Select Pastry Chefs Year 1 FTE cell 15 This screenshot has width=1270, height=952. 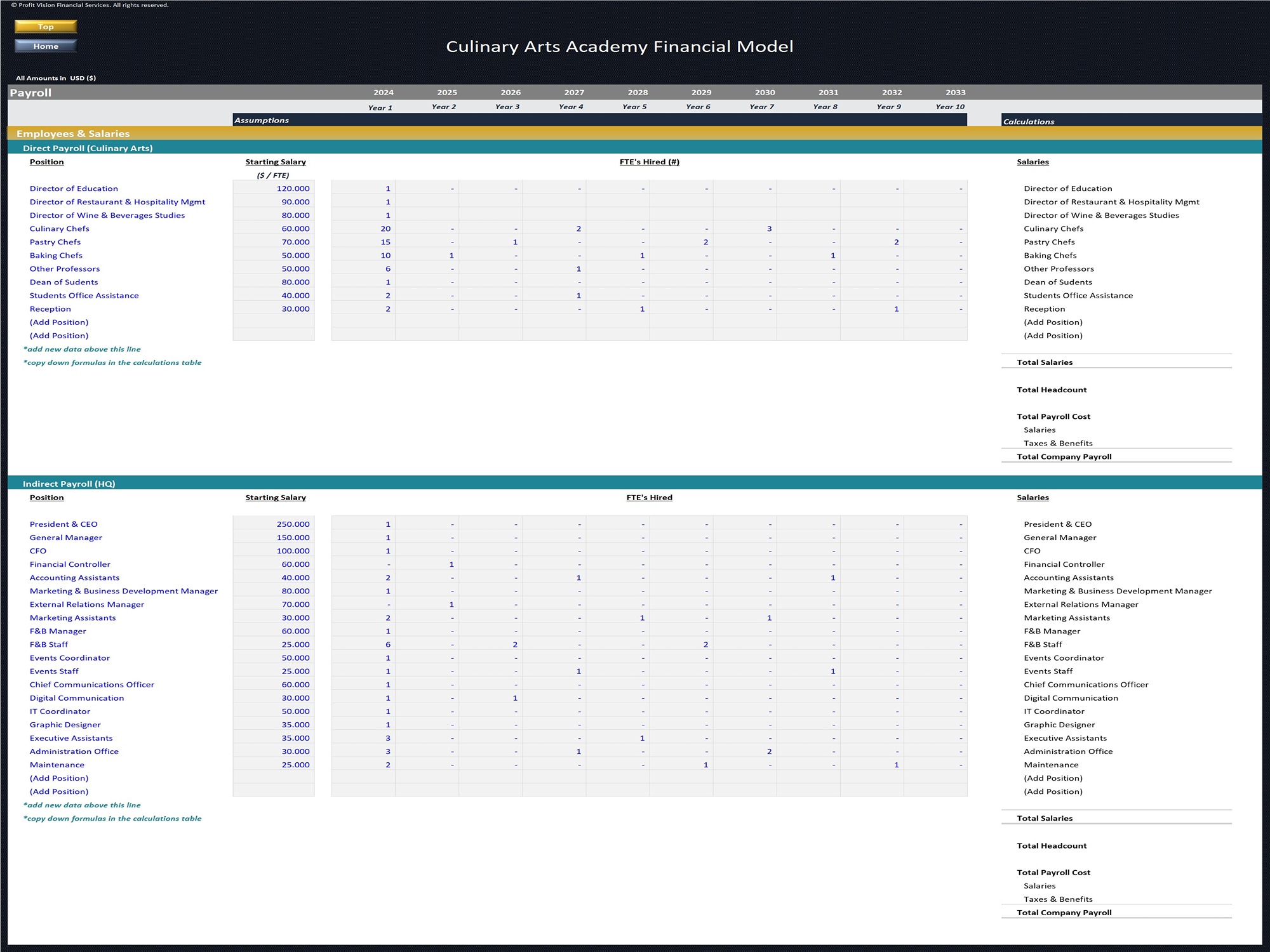pos(363,242)
